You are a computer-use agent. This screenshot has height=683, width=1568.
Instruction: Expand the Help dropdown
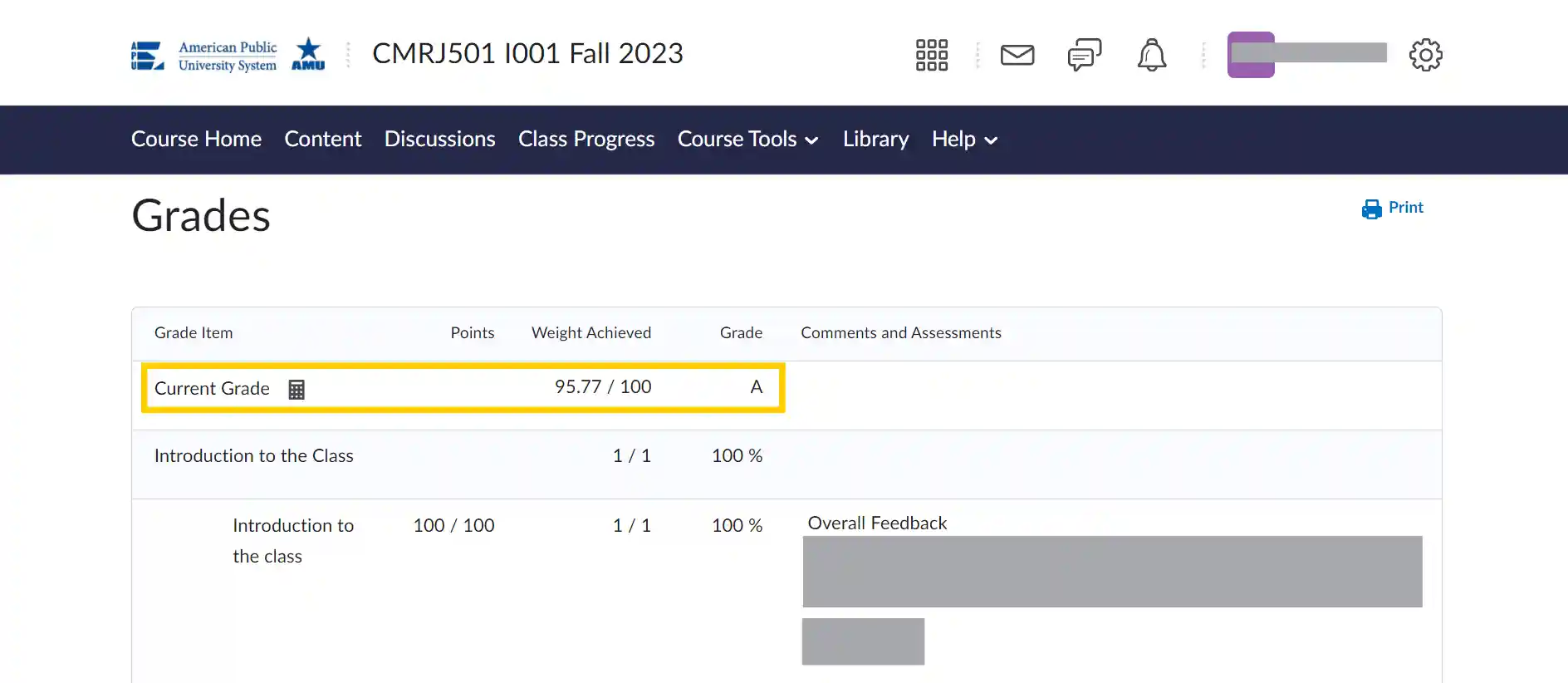(964, 139)
